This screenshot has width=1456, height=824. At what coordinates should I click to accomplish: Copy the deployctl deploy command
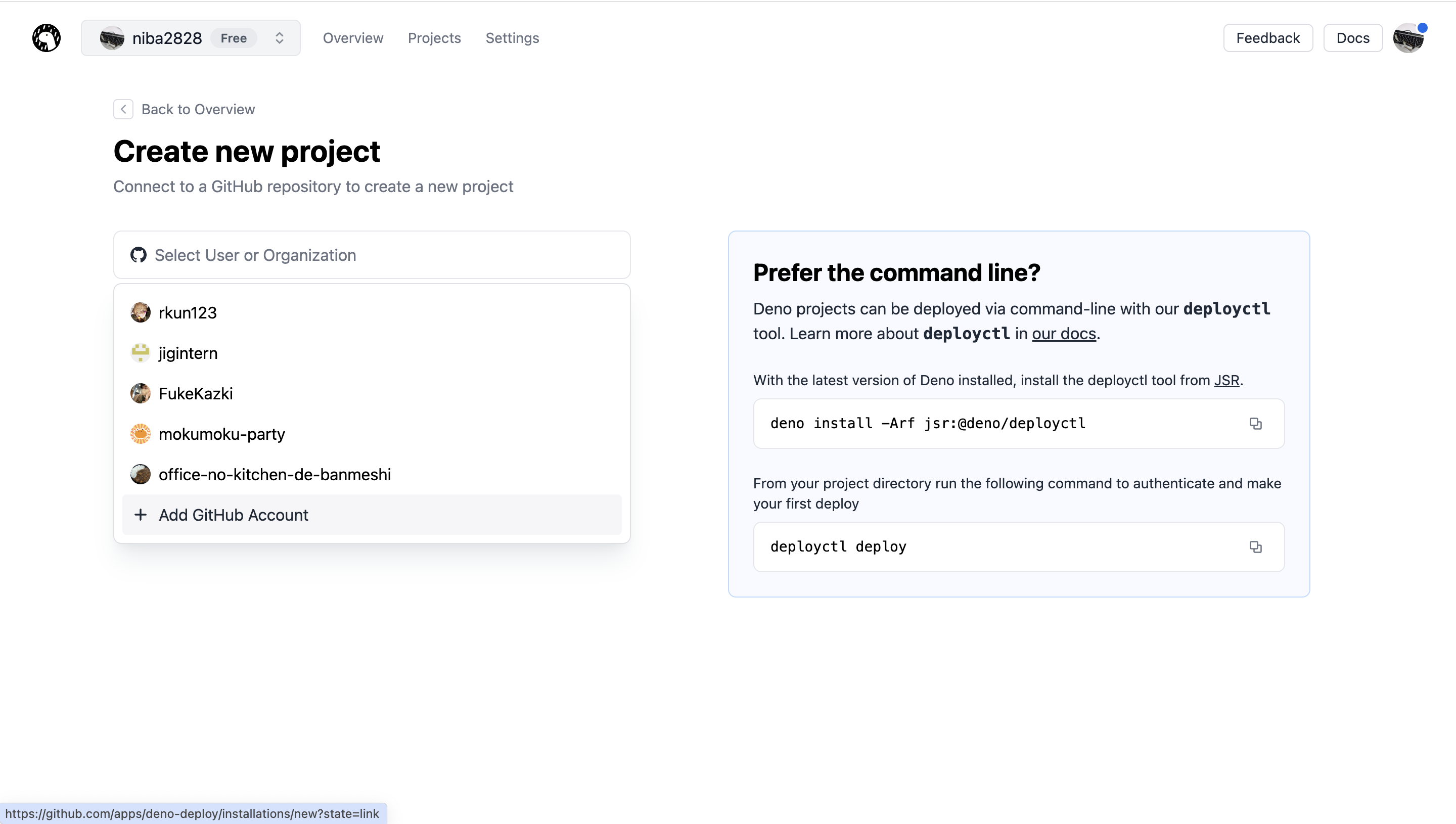1255,546
